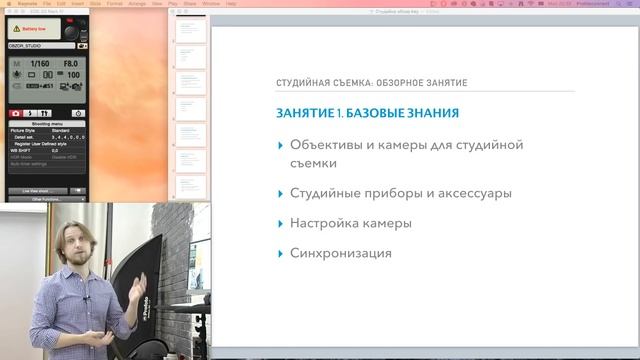Select the tools setup menu tab

(x=44, y=113)
